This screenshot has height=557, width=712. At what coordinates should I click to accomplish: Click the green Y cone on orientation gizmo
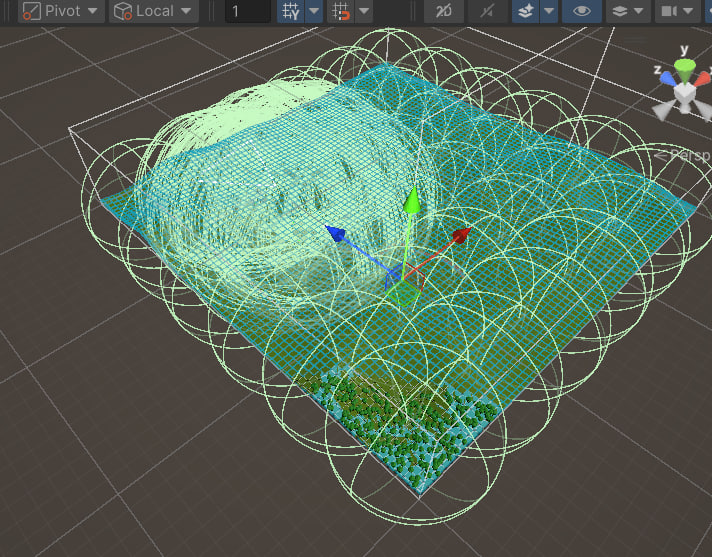coord(685,70)
